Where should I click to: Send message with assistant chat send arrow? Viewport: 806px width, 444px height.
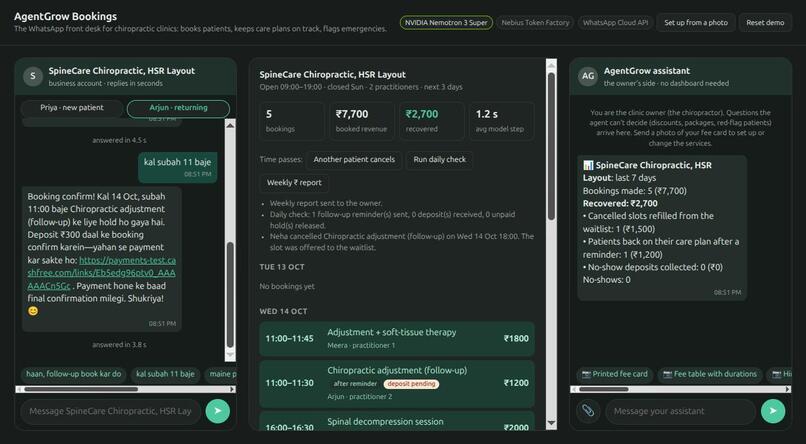click(773, 411)
